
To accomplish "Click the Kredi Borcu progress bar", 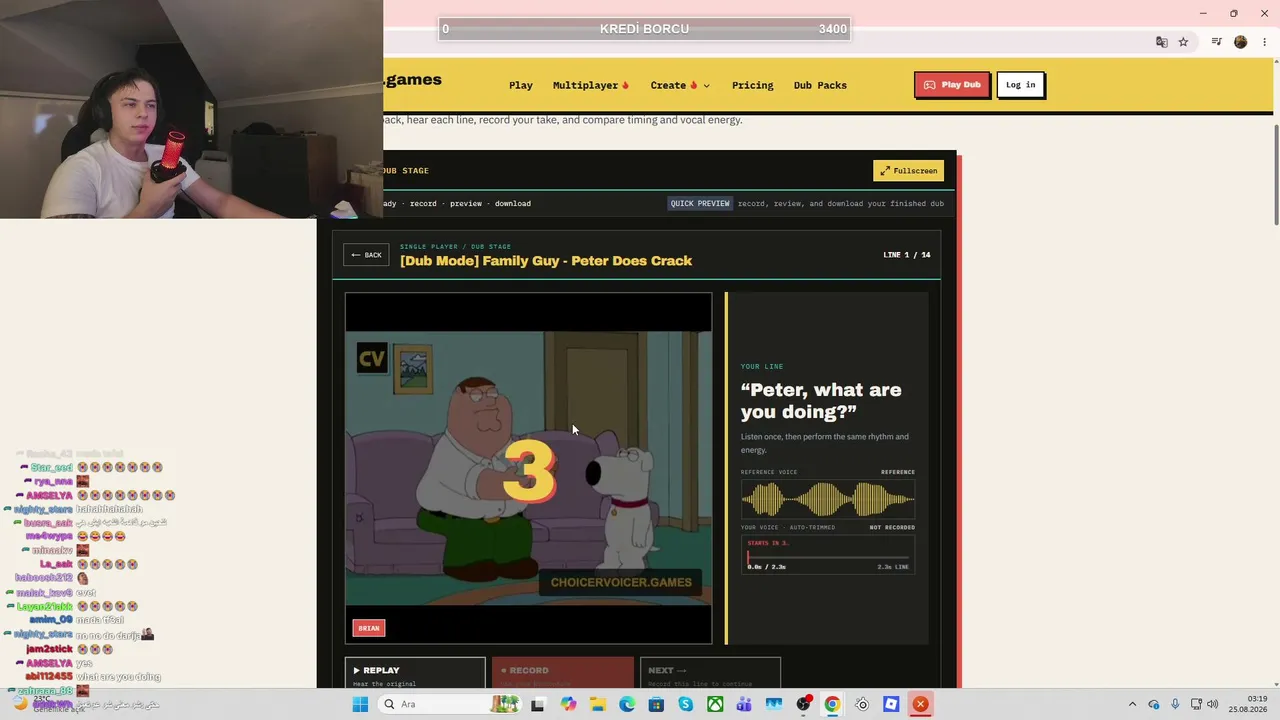I will [645, 29].
